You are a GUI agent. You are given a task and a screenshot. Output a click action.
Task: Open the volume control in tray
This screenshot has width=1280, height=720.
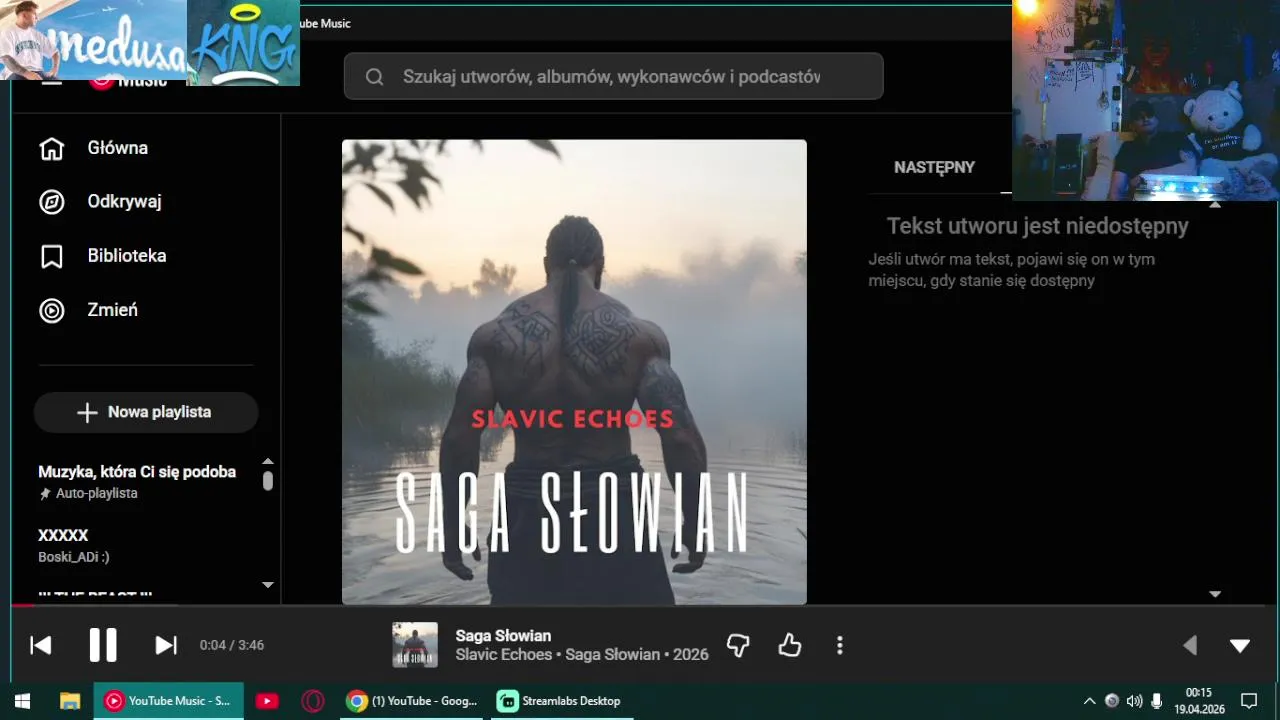coord(1134,701)
